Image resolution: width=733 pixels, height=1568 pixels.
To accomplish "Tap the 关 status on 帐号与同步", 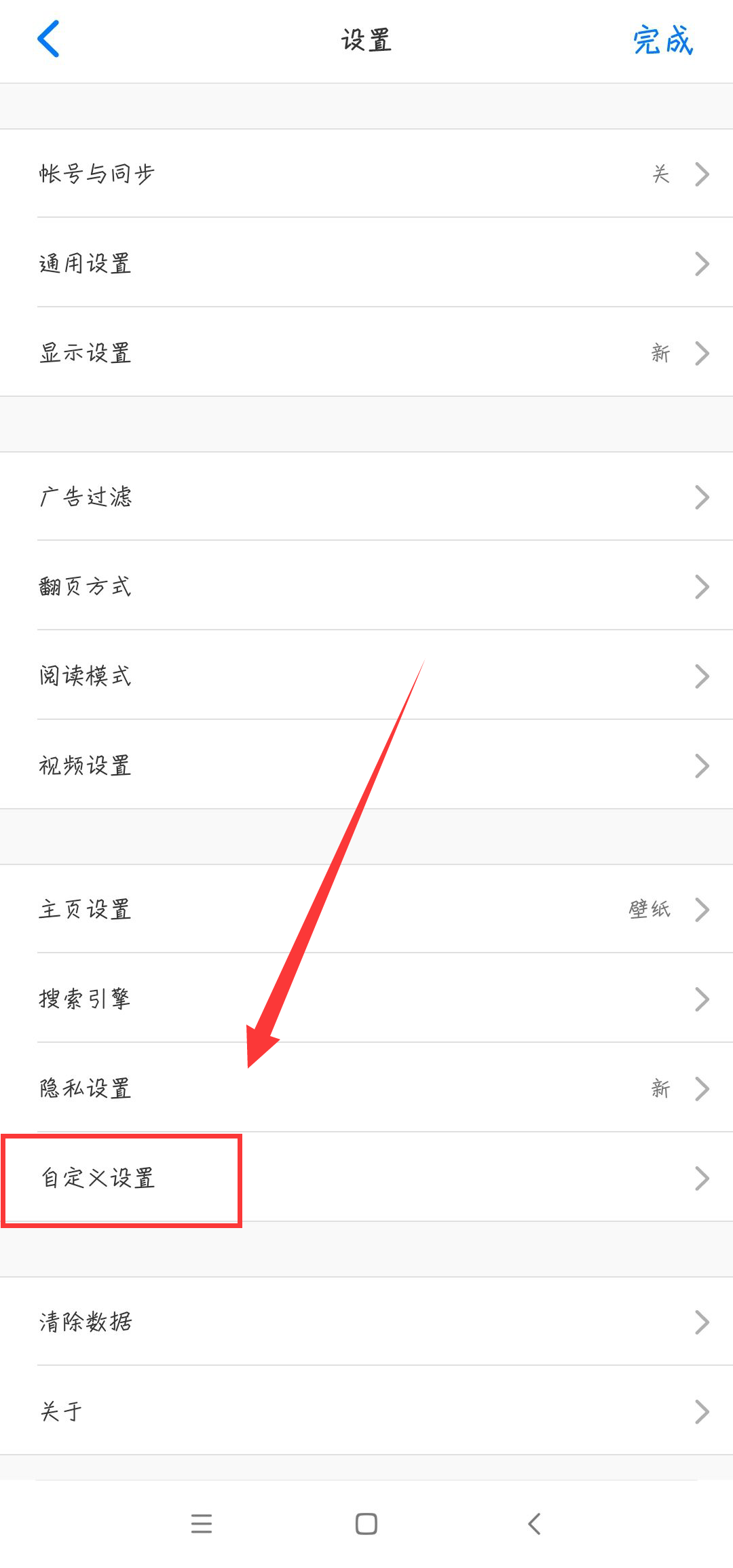I will click(661, 174).
